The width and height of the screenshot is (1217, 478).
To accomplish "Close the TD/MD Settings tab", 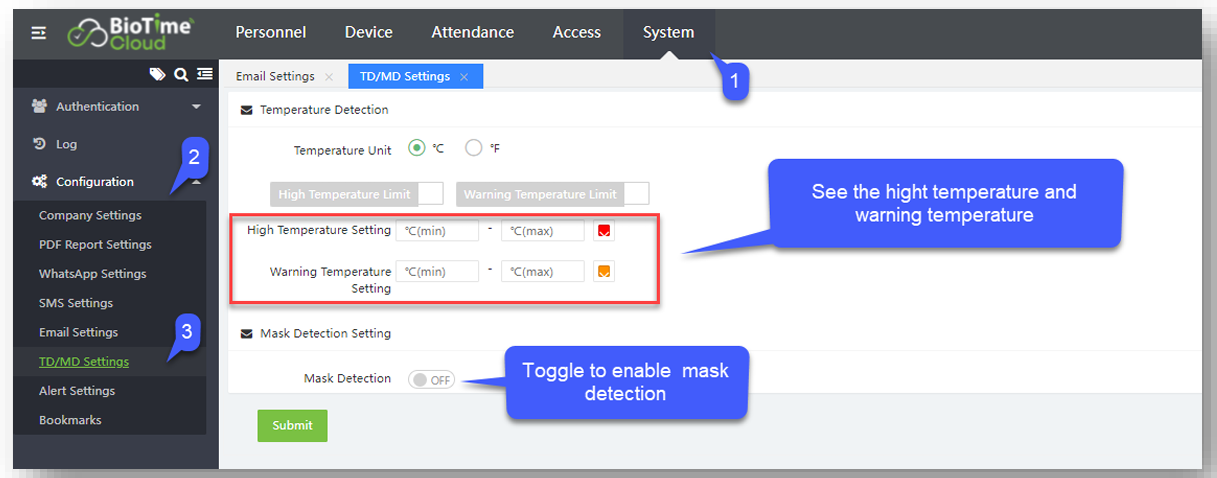I will tap(464, 77).
